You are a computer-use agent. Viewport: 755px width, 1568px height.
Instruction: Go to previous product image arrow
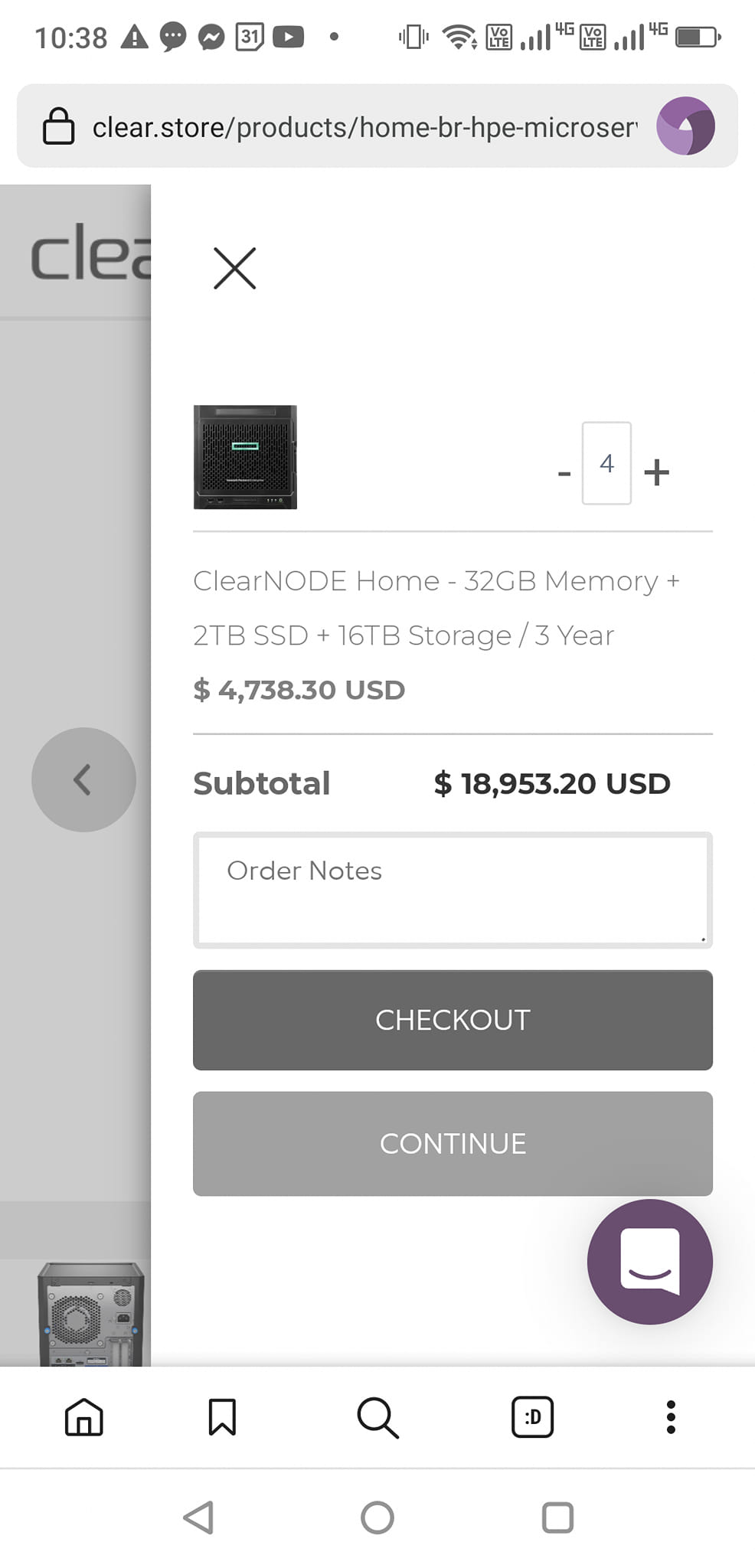point(83,779)
